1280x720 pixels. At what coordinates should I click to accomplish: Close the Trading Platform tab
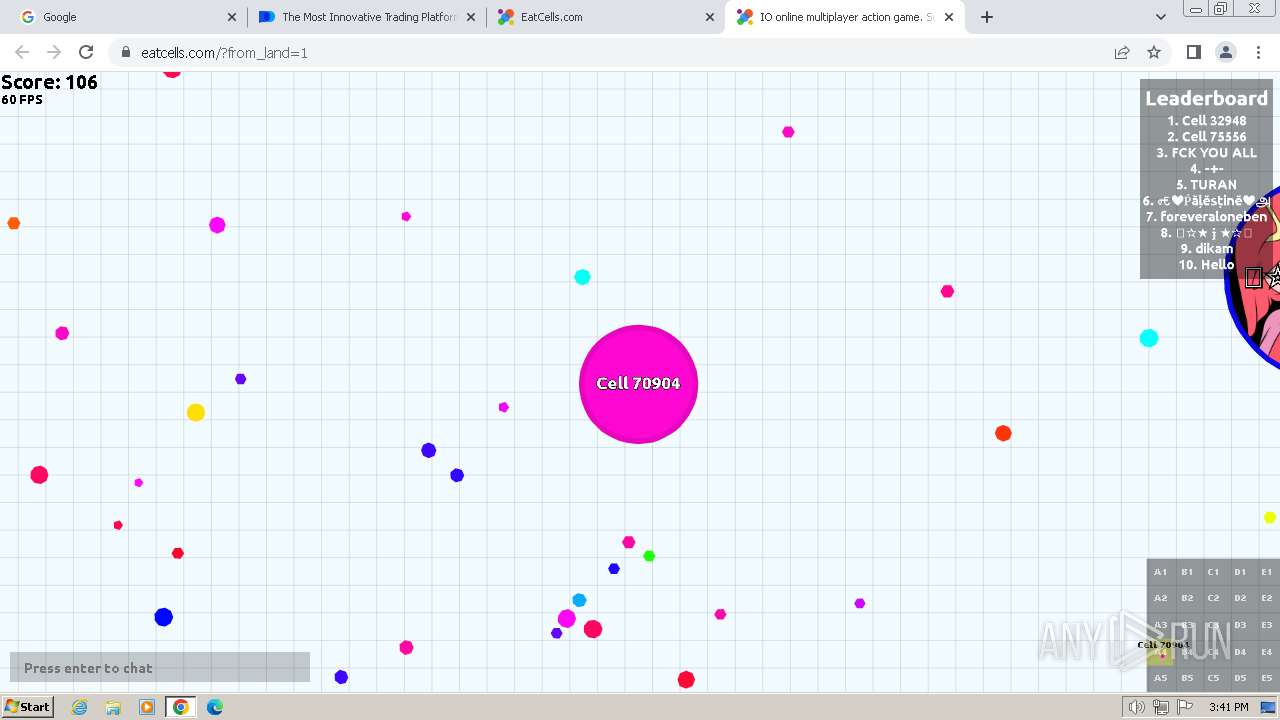tap(471, 17)
